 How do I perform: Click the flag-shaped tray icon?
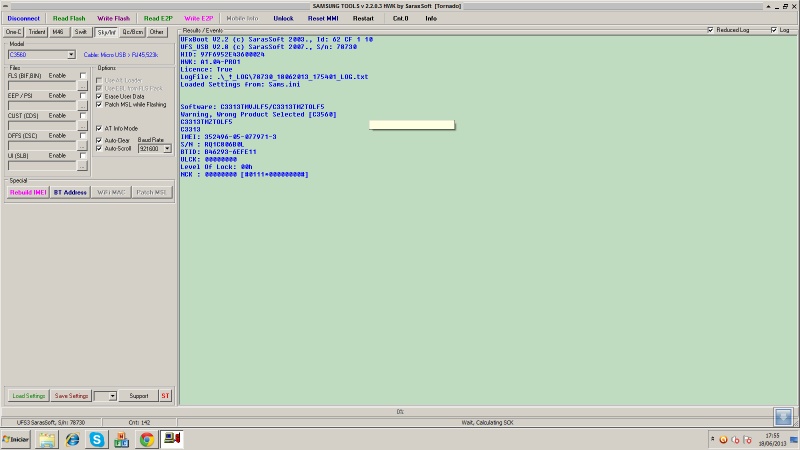coord(747,440)
